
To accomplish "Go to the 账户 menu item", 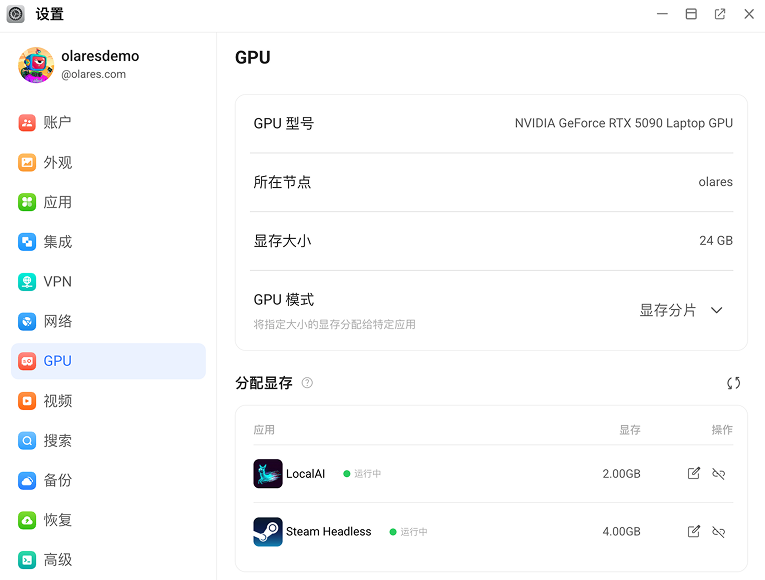I will pos(108,122).
